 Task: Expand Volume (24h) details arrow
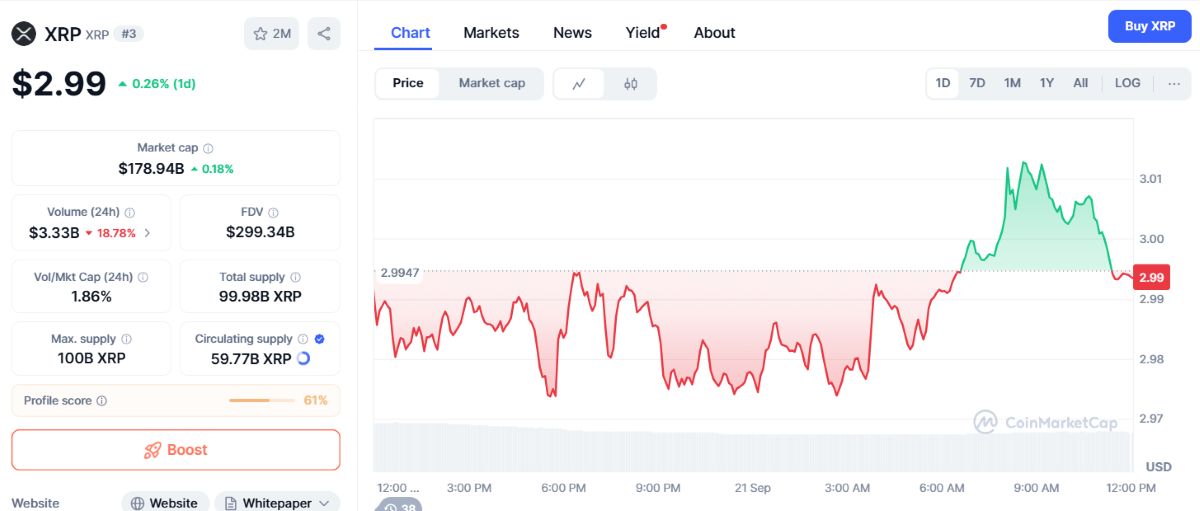[x=148, y=233]
